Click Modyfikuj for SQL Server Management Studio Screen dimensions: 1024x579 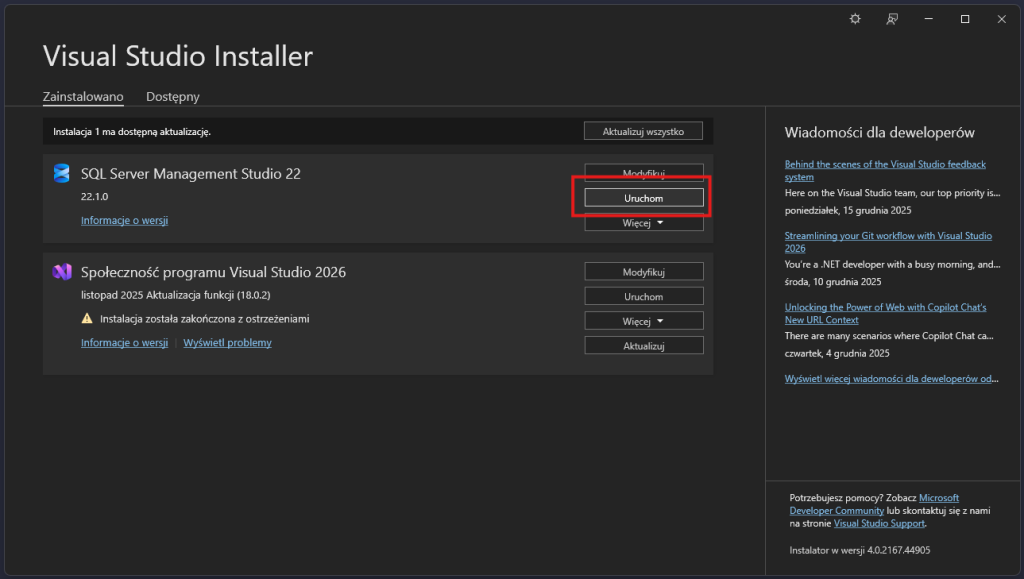click(x=643, y=173)
